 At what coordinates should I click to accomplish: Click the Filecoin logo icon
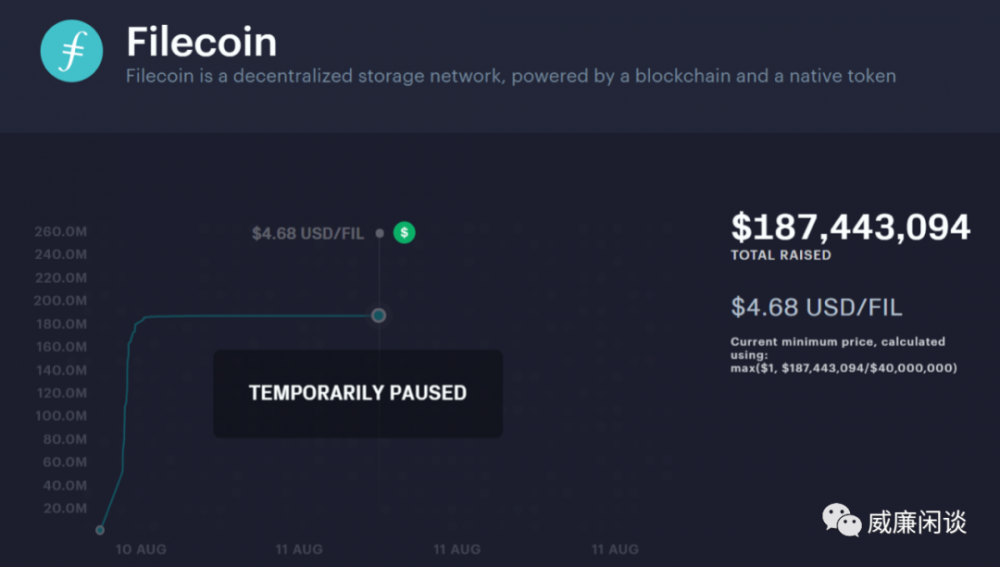tap(71, 51)
